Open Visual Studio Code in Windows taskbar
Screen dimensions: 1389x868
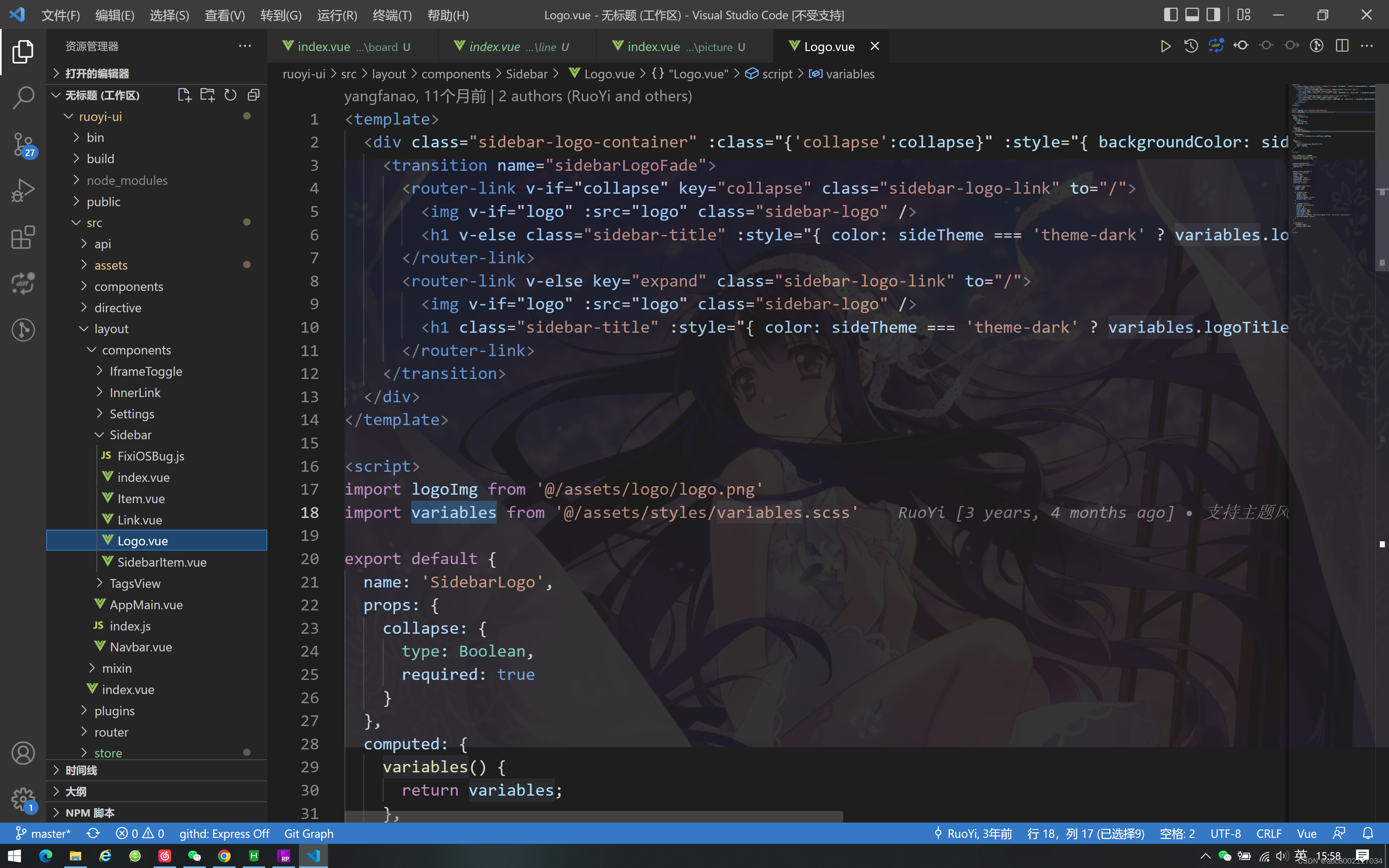pyautogui.click(x=313, y=856)
